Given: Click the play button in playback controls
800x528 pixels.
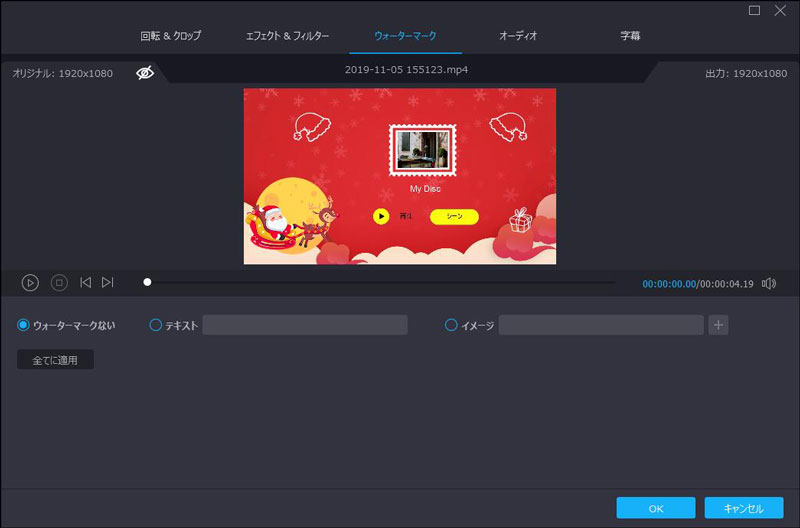Looking at the screenshot, I should (30, 283).
